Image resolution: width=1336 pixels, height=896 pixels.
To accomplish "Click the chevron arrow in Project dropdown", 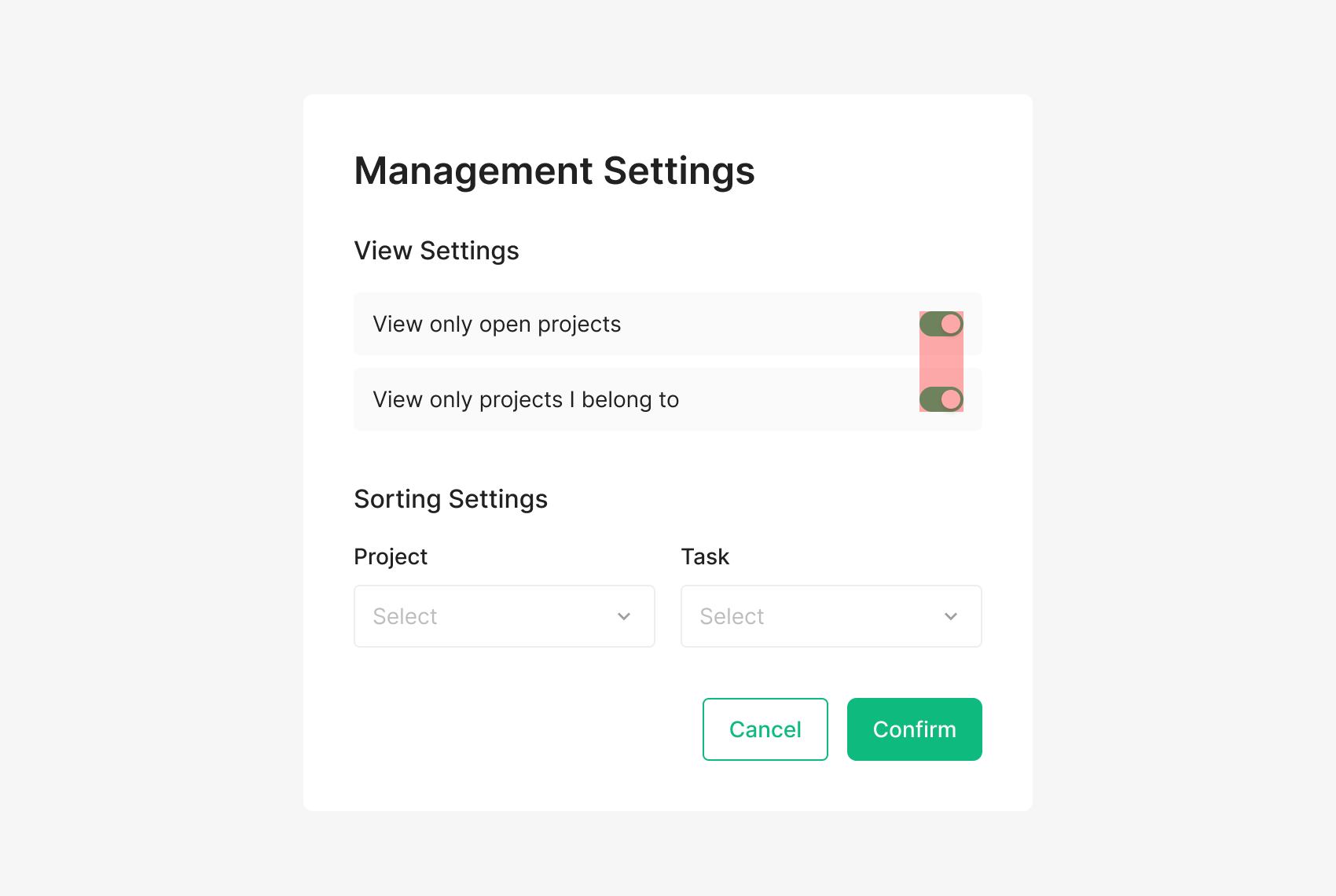I will [x=624, y=617].
